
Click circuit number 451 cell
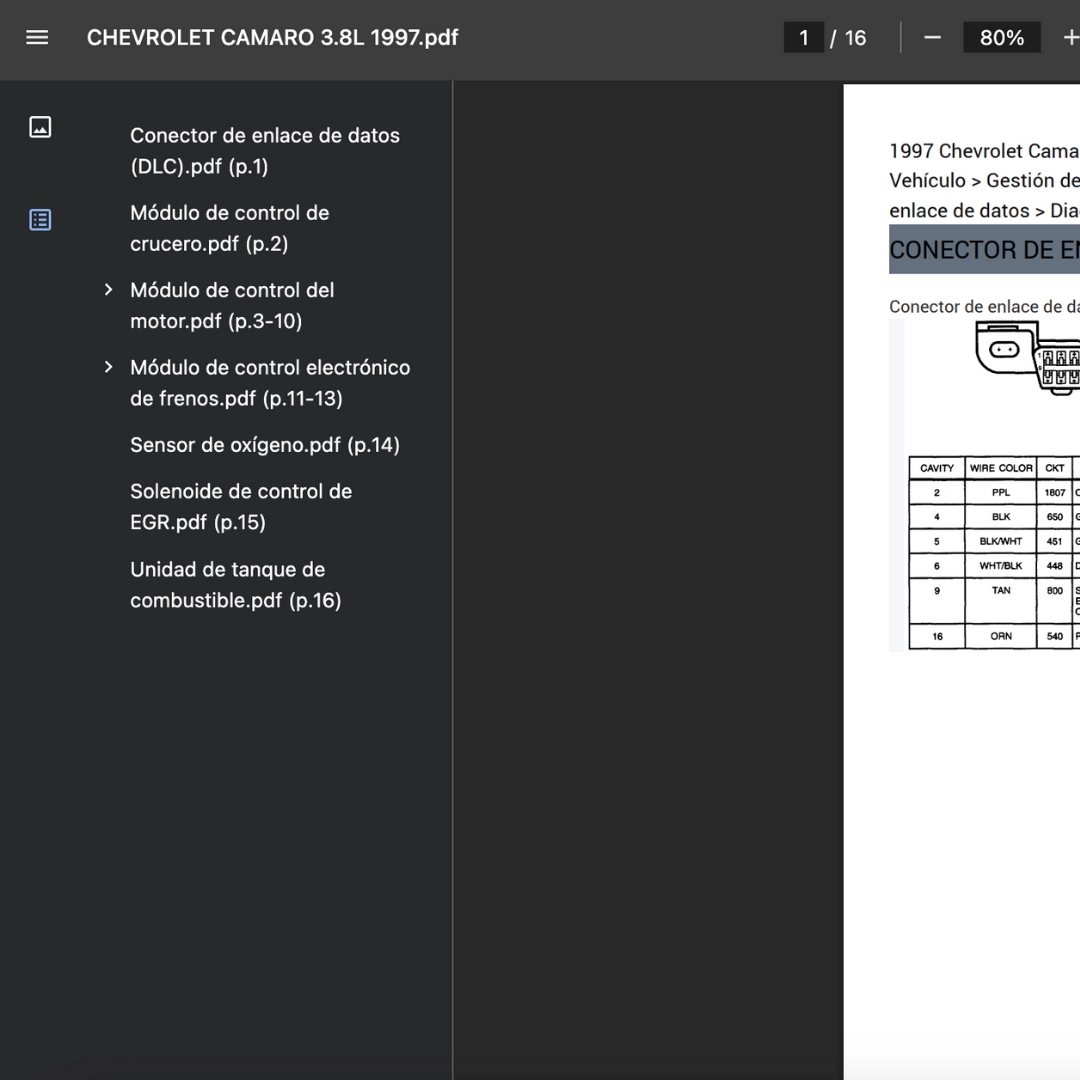[x=1055, y=541]
